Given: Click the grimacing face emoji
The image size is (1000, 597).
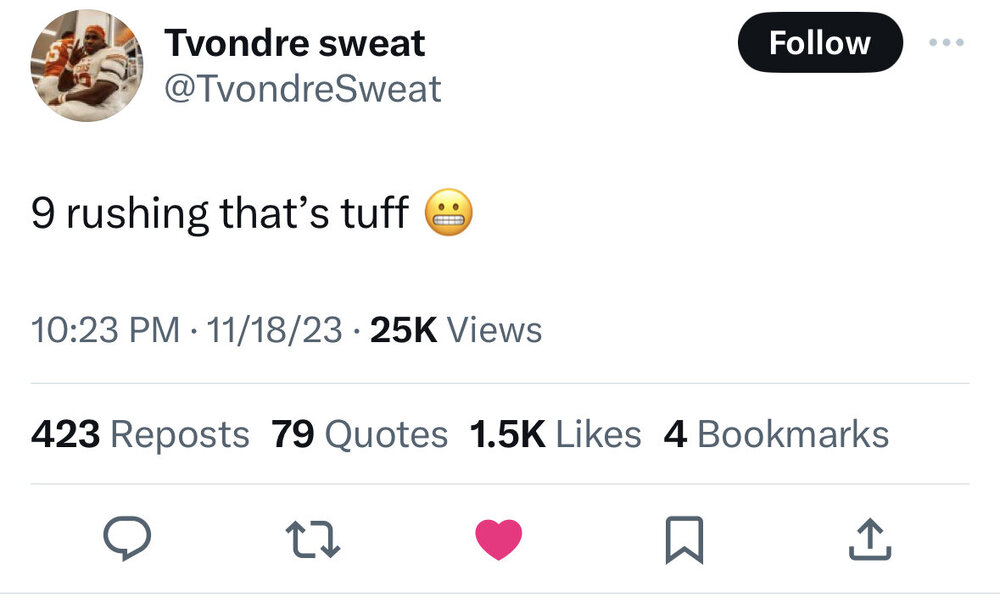Looking at the screenshot, I should tap(449, 213).
